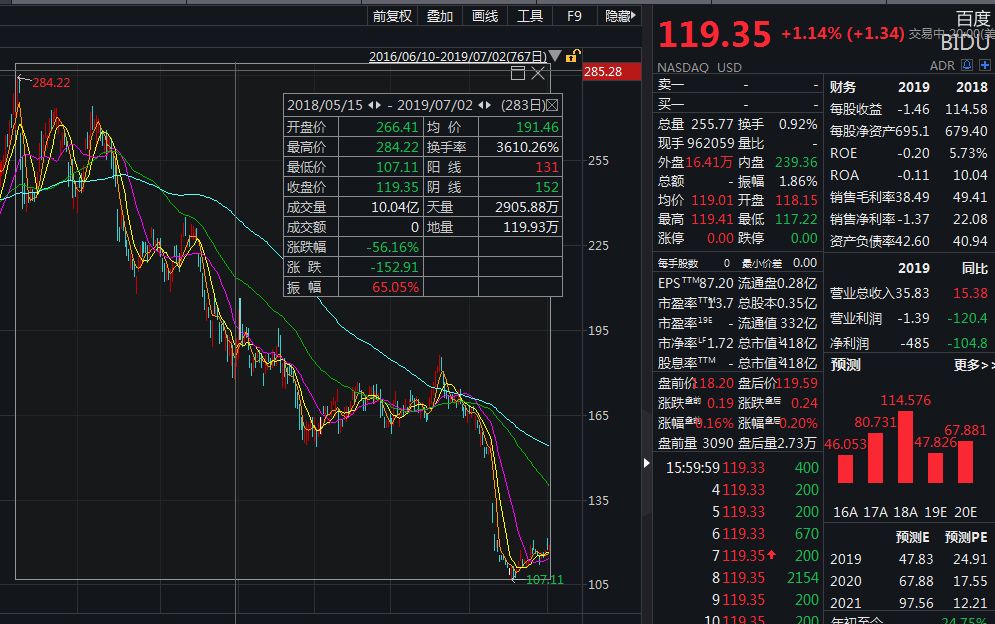This screenshot has height=624, width=995.
Task: Add BIDU to watchlist with plus icon
Action: (985, 65)
